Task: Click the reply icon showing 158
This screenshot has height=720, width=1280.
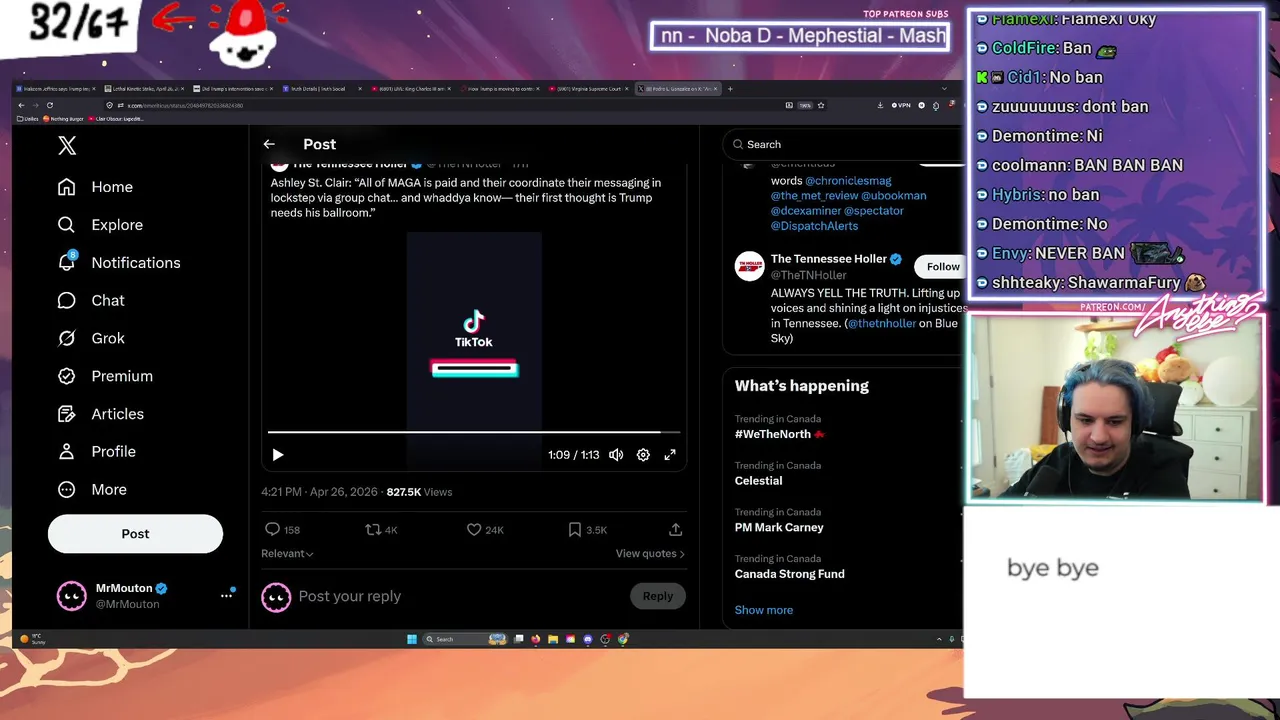Action: [272, 530]
